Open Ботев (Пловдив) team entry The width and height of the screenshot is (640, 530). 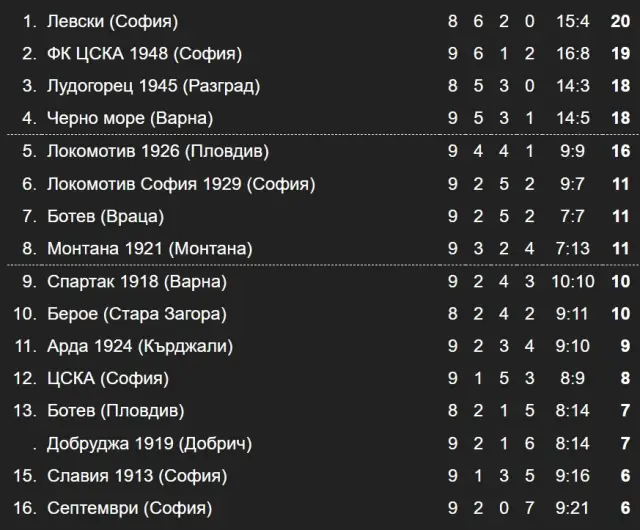tap(116, 410)
